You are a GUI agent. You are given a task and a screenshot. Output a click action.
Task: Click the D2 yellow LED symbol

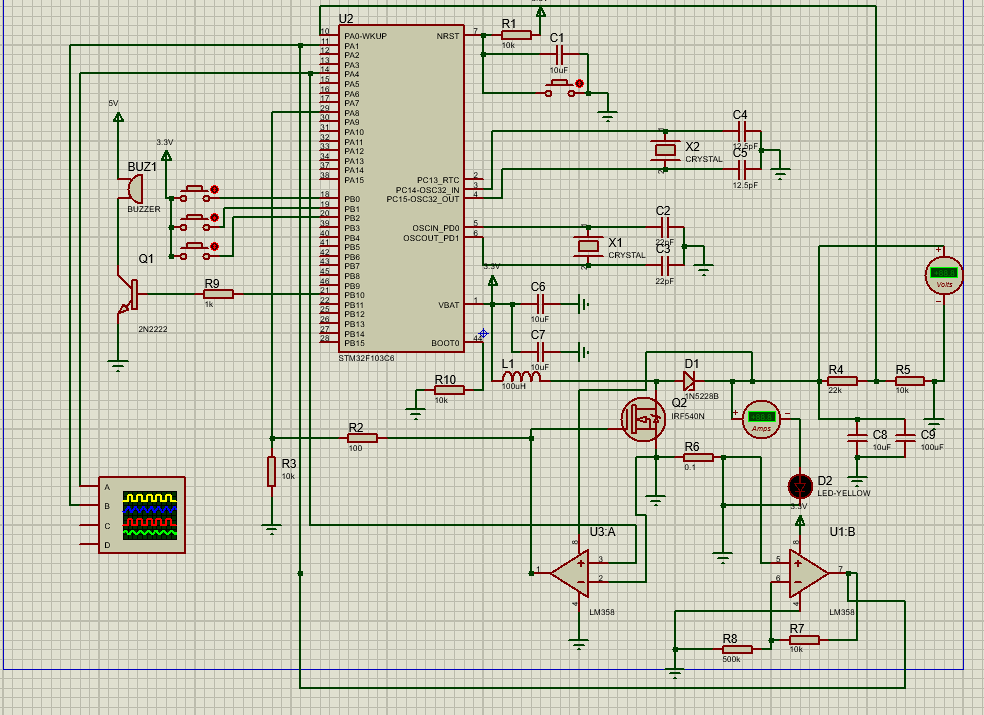800,487
